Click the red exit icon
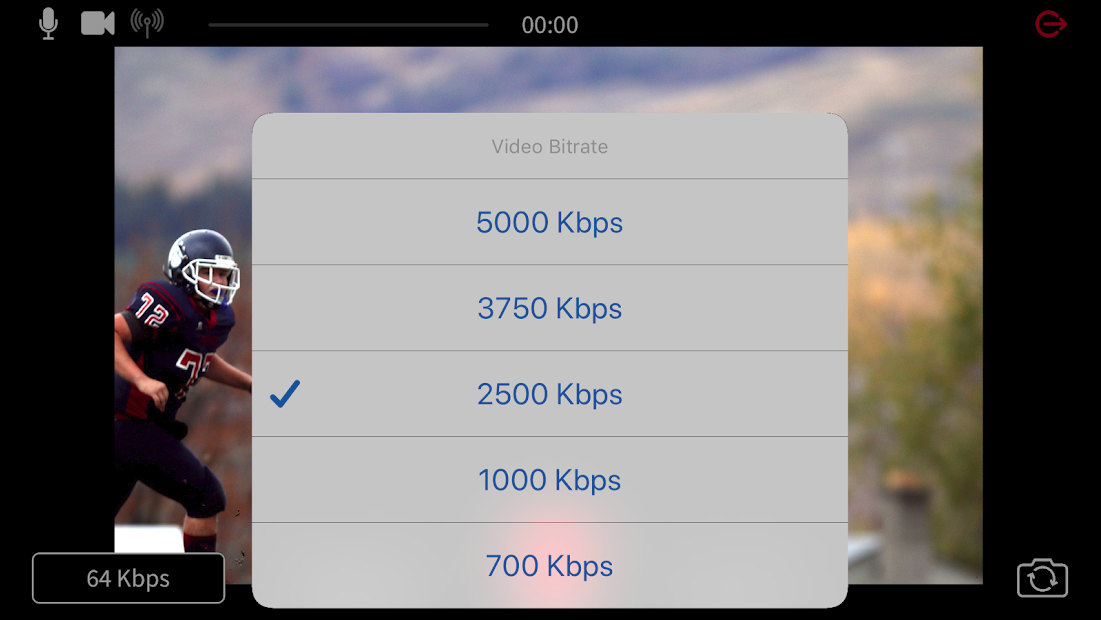 (x=1051, y=24)
